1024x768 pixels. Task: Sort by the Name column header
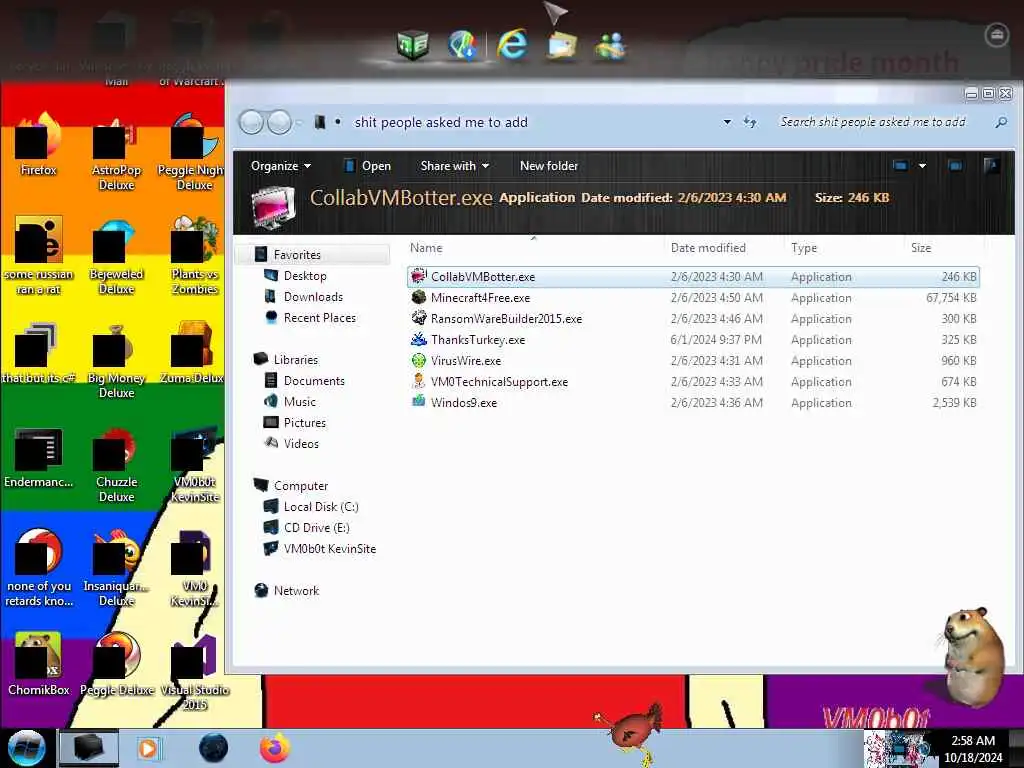(426, 248)
